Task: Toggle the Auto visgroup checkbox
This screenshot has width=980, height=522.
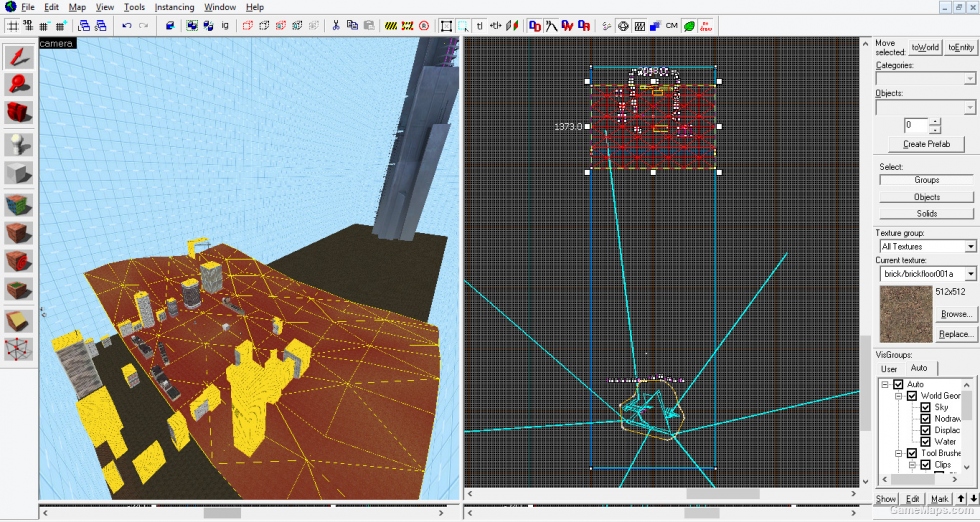Action: coord(898,384)
